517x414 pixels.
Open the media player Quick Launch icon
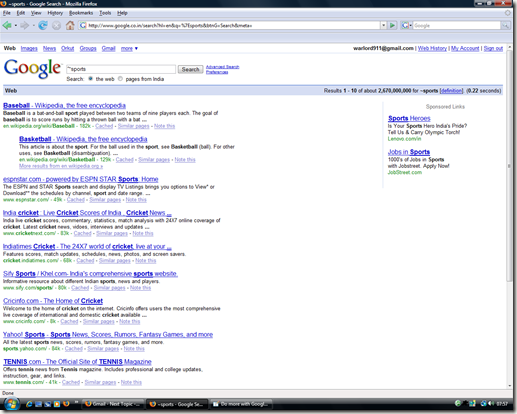point(57,404)
